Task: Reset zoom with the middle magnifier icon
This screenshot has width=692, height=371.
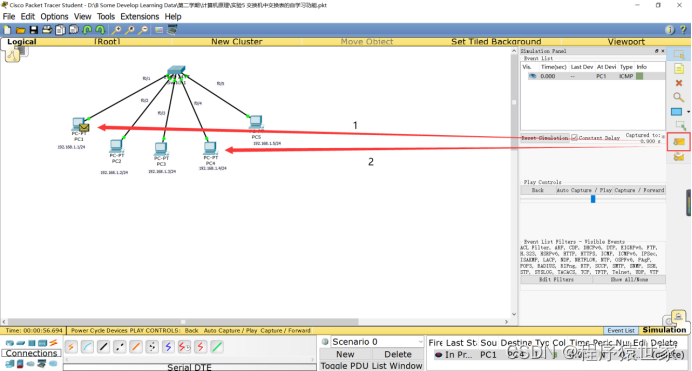Action: (x=130, y=30)
